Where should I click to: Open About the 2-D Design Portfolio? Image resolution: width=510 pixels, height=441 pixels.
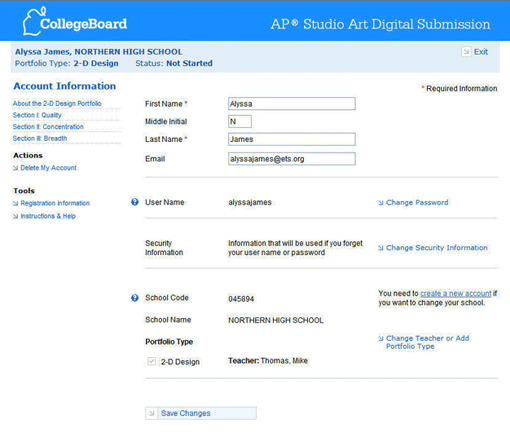pyautogui.click(x=57, y=103)
